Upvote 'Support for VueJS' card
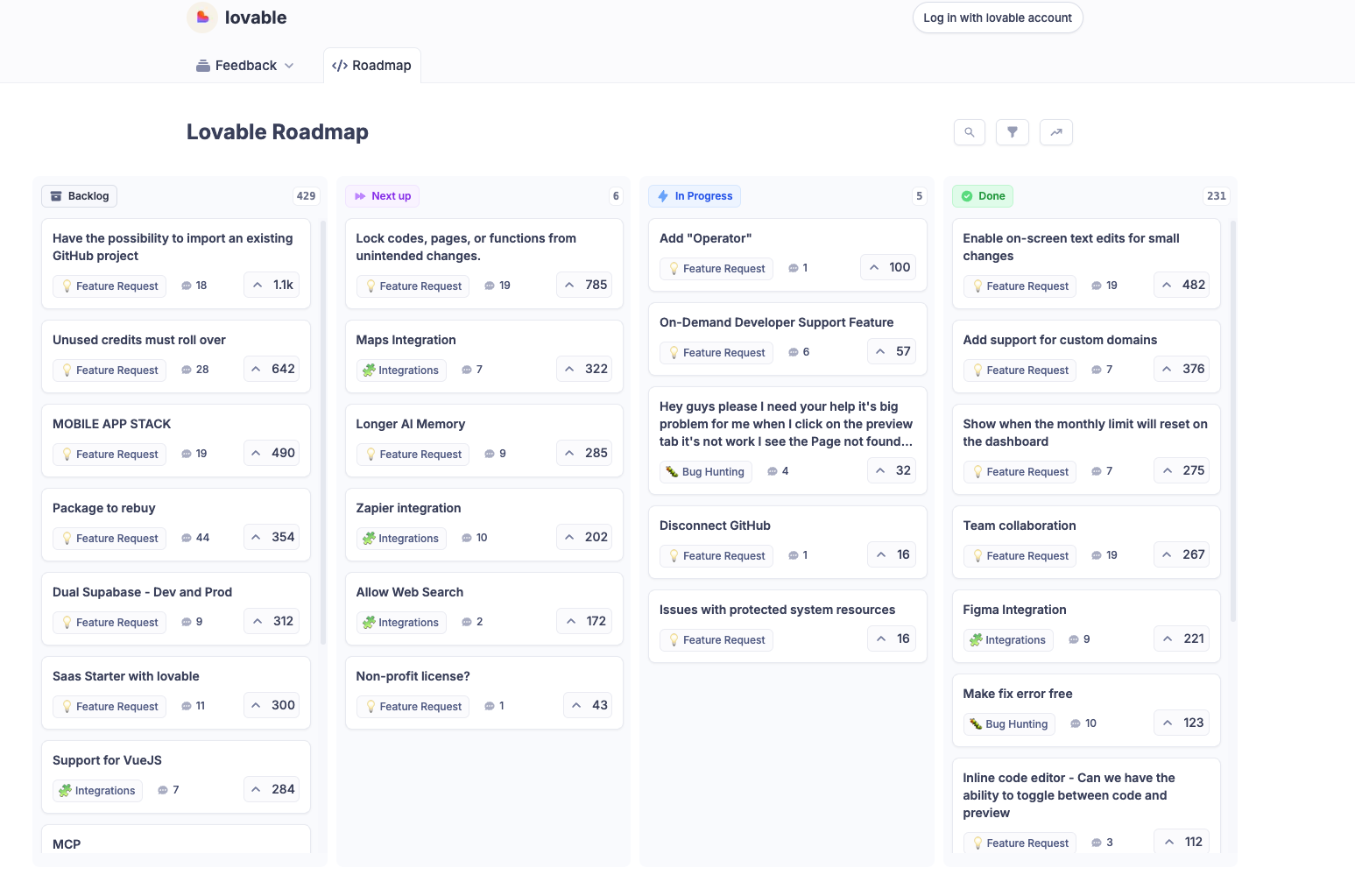This screenshot has height=896, width=1355. point(272,789)
